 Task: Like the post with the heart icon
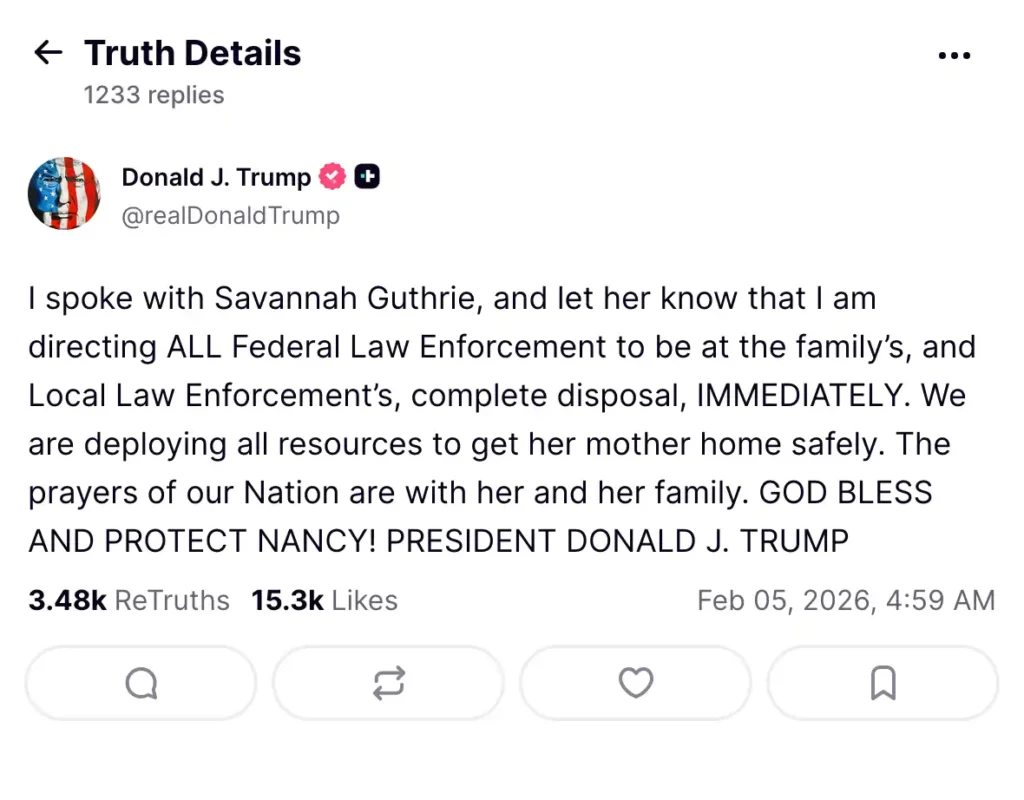(635, 683)
